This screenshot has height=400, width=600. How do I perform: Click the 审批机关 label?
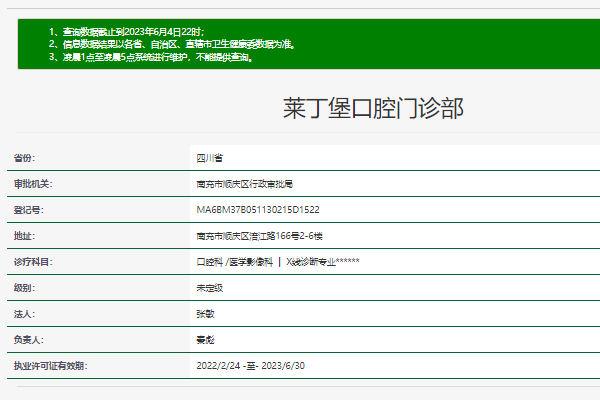33,184
